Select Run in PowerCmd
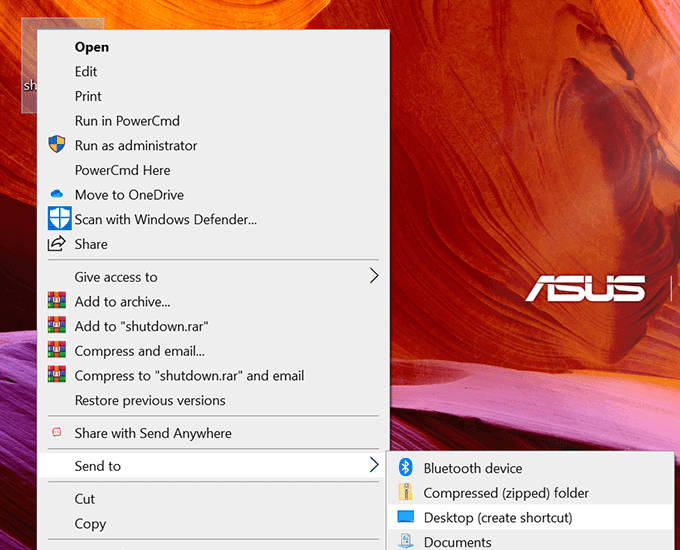Image resolution: width=680 pixels, height=550 pixels. pos(213,121)
